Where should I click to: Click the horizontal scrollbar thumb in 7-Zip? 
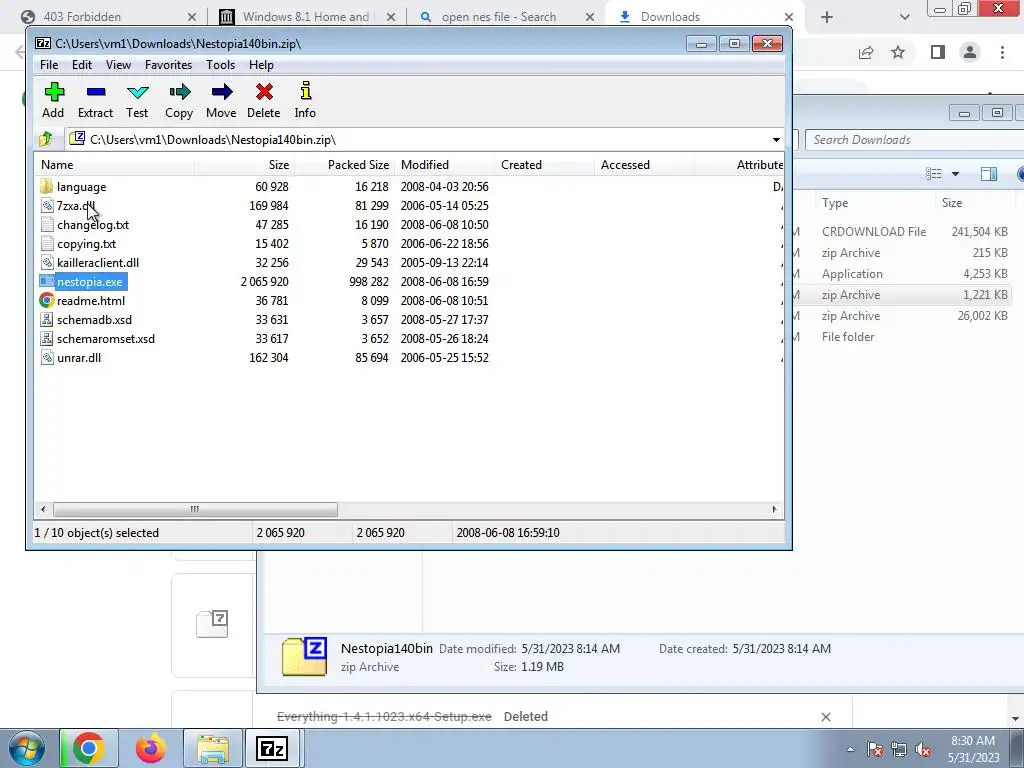[x=195, y=509]
